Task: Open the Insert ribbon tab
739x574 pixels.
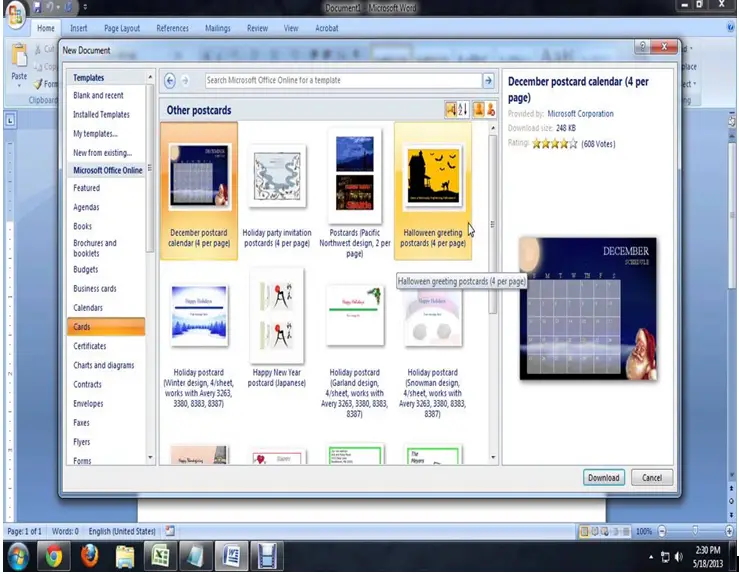Action: pyautogui.click(x=79, y=28)
